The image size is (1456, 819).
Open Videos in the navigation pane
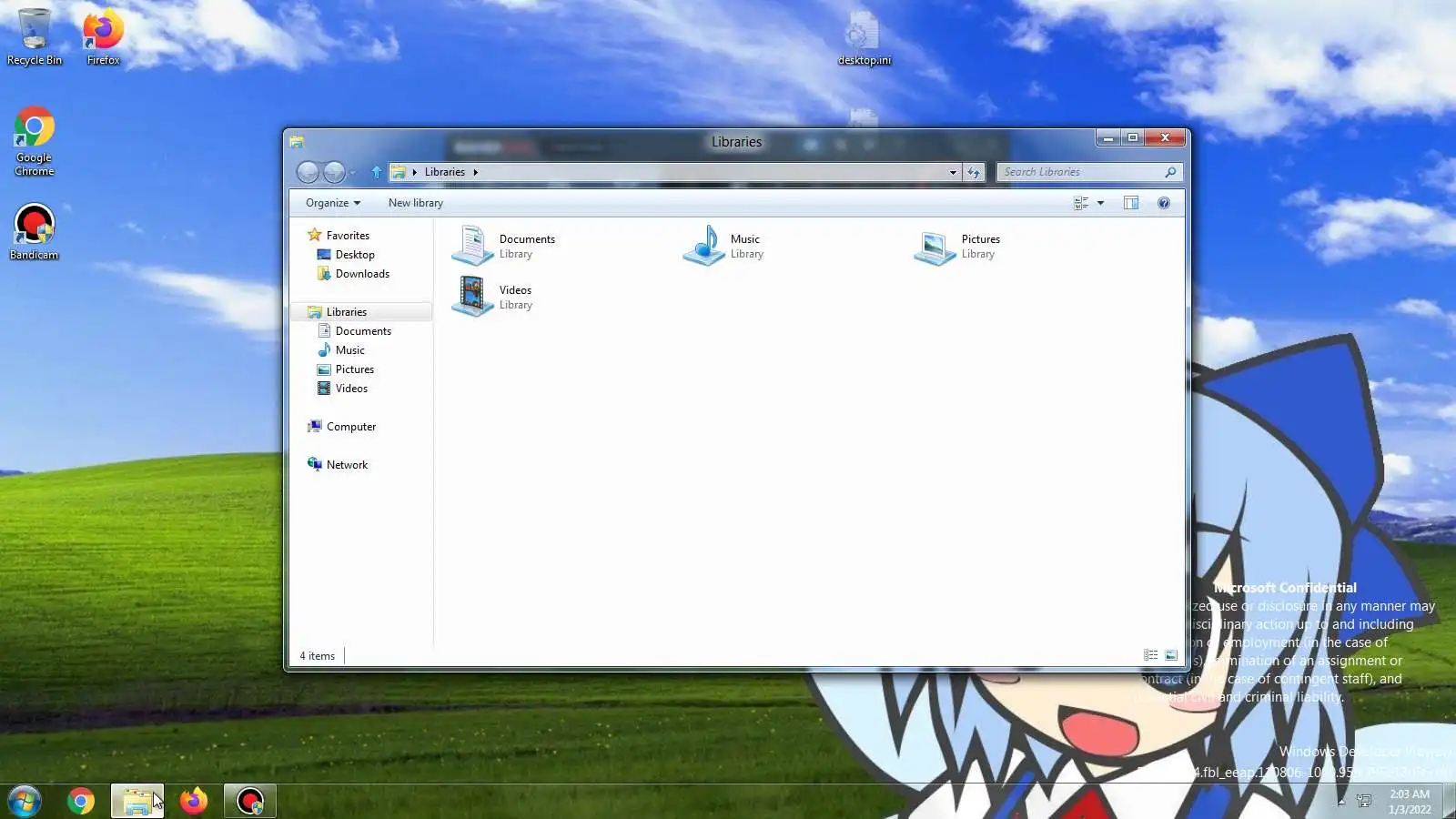click(342, 389)
